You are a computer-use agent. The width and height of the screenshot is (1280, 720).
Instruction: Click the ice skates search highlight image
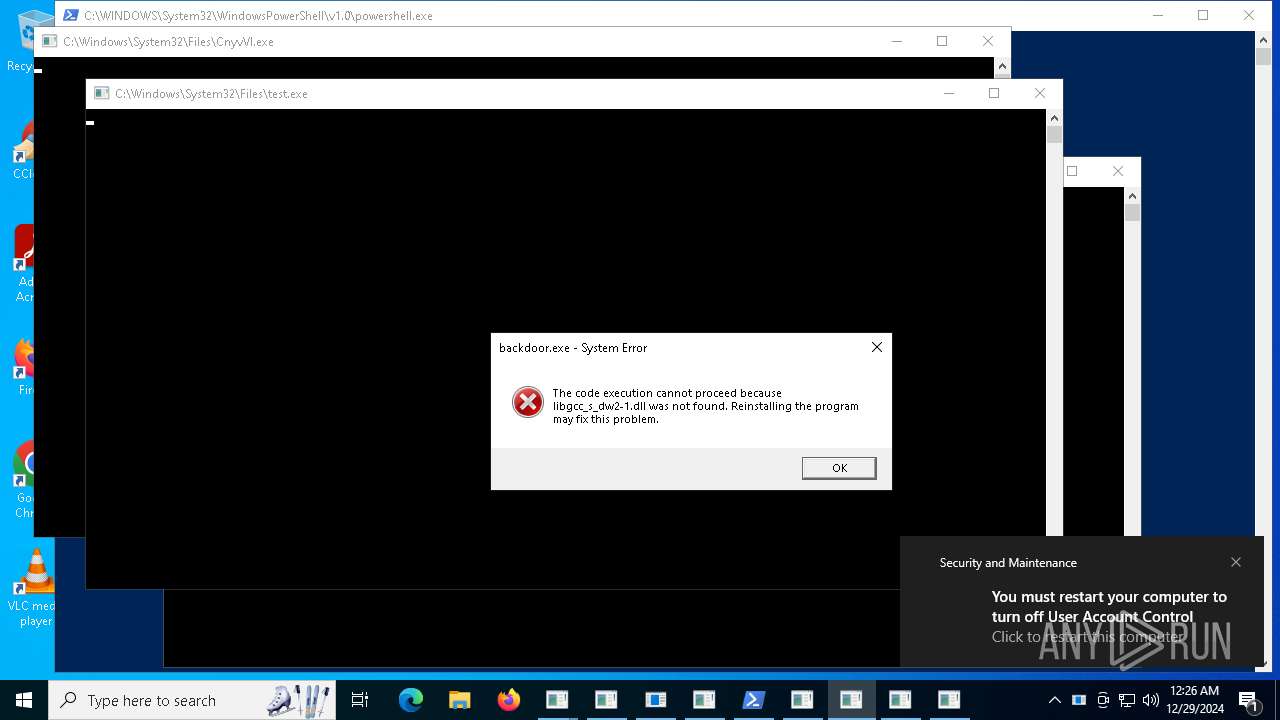click(299, 700)
